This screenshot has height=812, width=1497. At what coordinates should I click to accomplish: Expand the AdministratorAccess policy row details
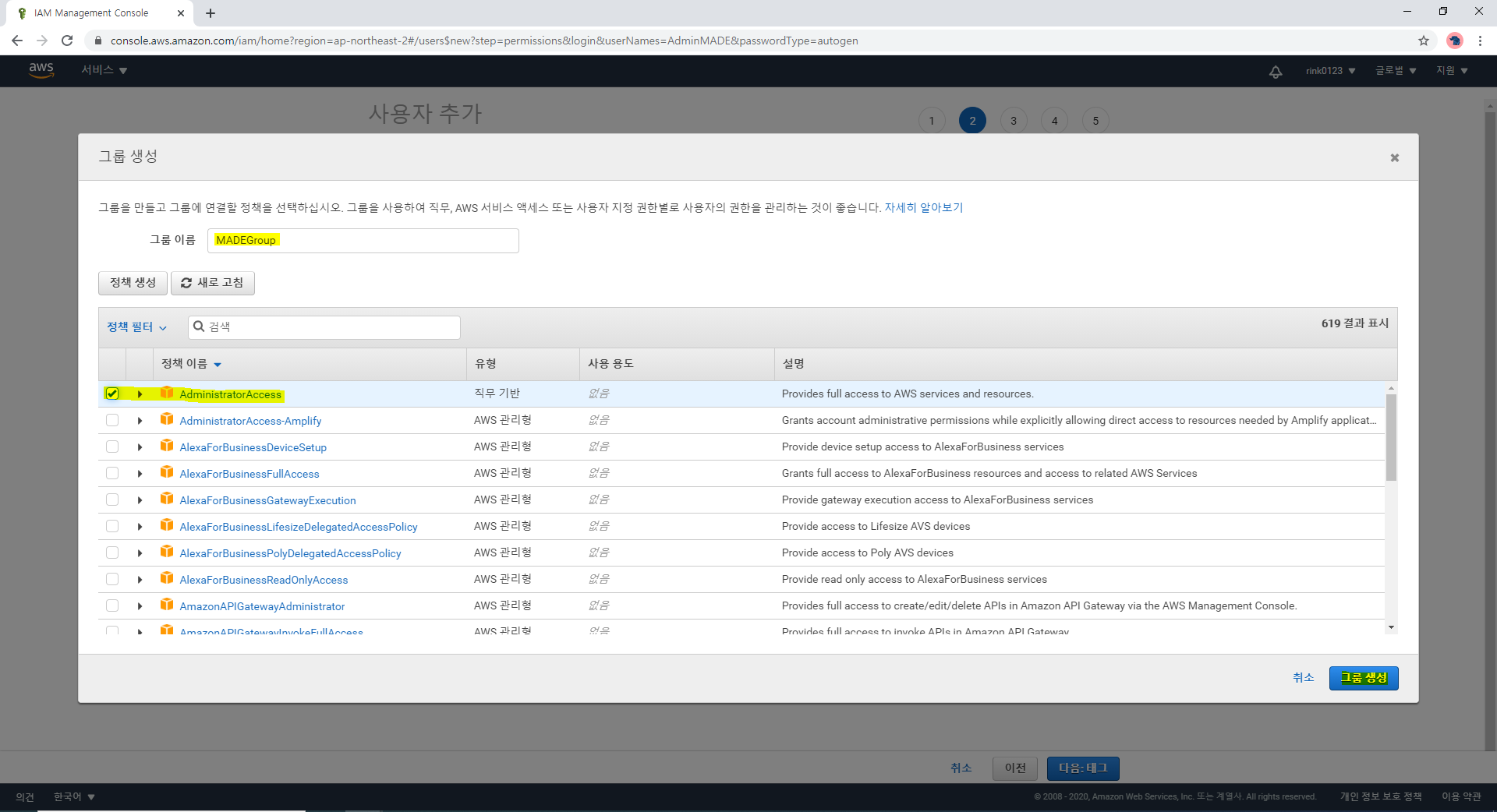(140, 394)
